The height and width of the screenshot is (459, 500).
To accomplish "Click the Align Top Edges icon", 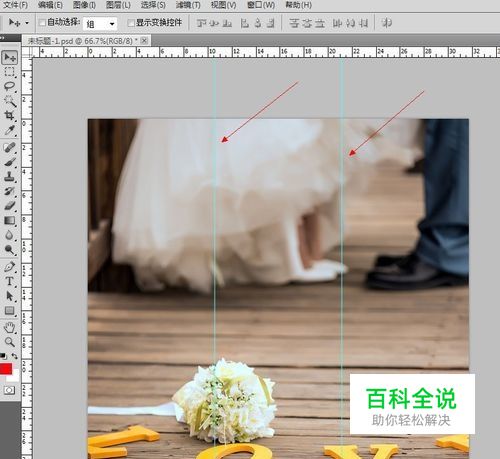I will click(201, 23).
